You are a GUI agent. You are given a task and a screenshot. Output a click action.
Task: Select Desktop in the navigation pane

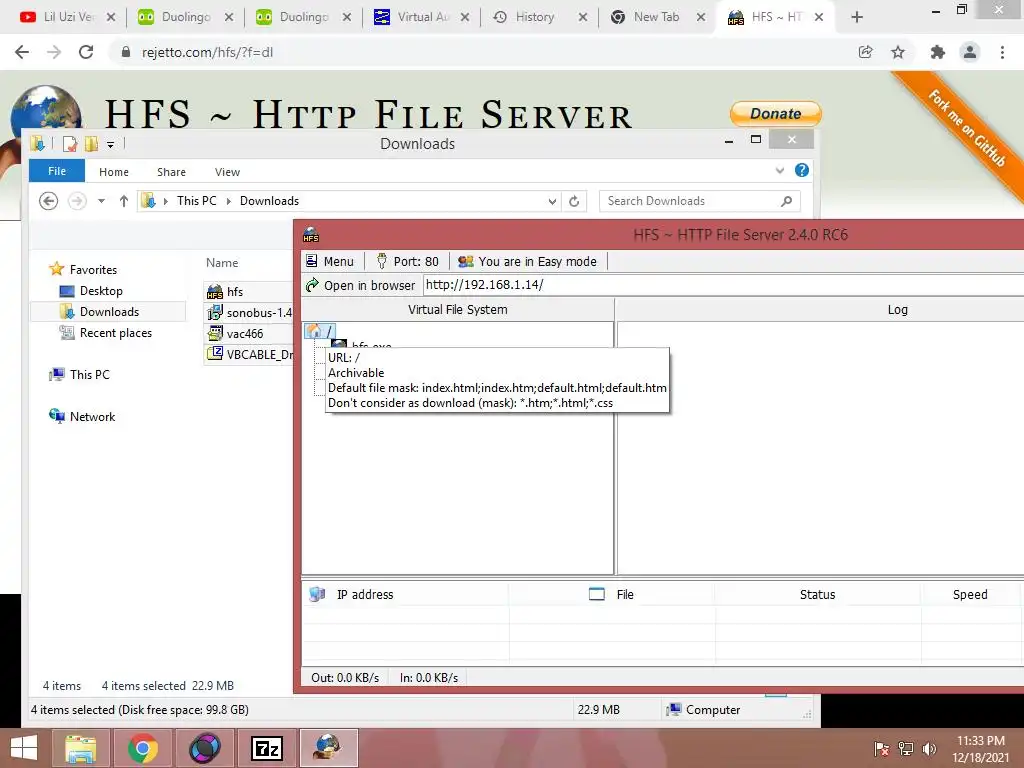[x=91, y=291]
